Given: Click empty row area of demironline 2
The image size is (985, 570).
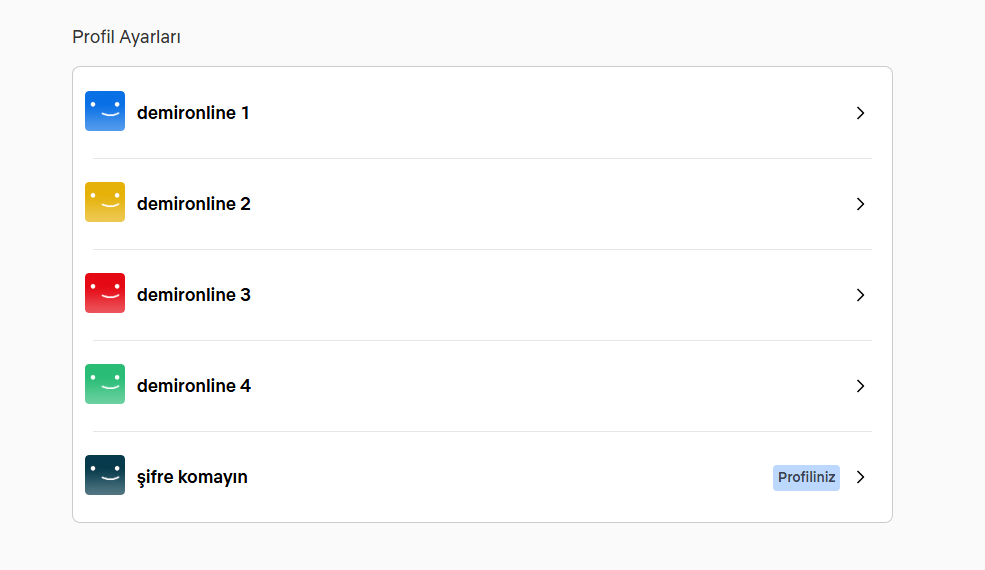Looking at the screenshot, I should pyautogui.click(x=553, y=204).
